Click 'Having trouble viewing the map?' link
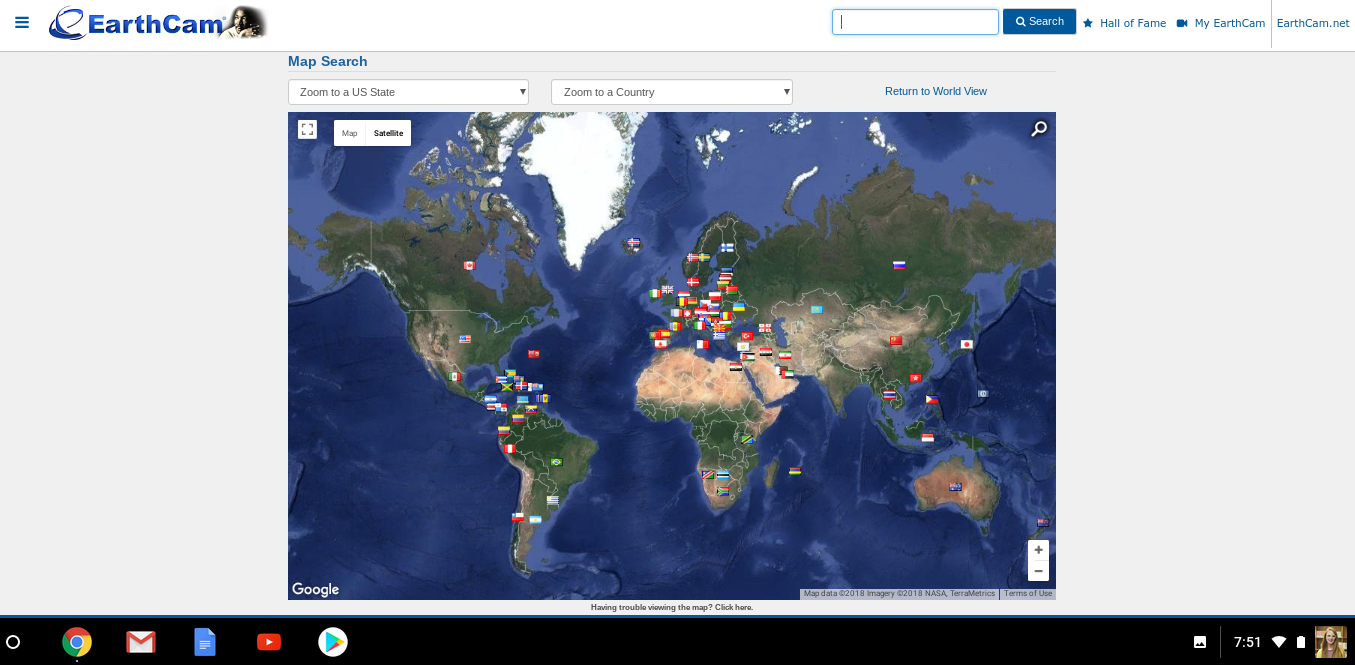The image size is (1355, 665). [x=672, y=607]
